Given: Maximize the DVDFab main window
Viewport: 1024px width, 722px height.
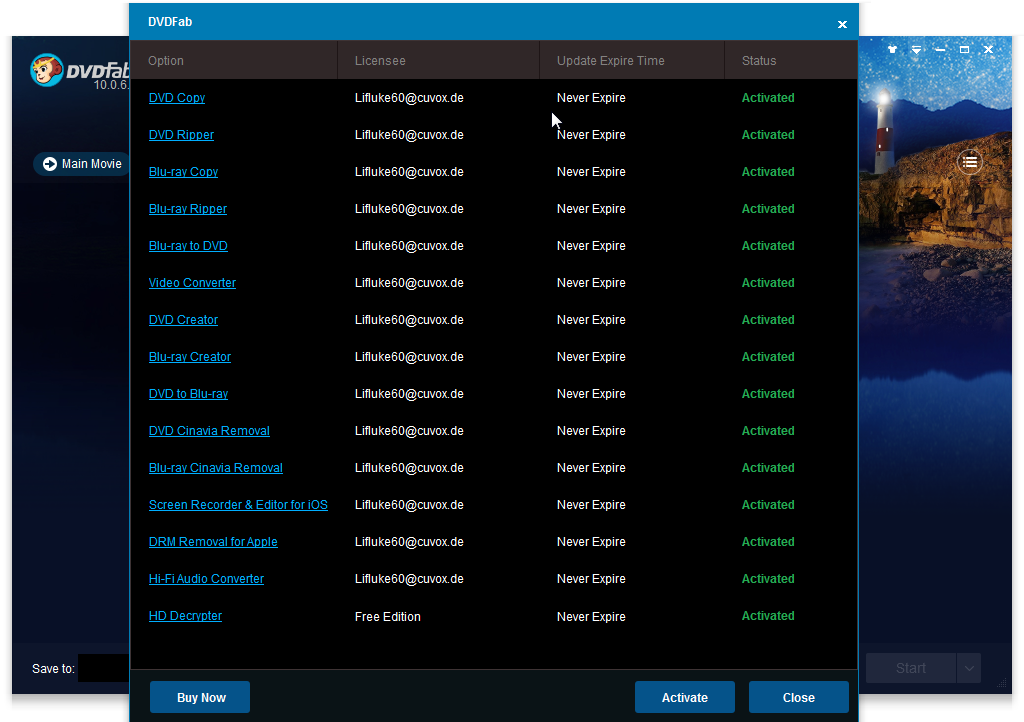Looking at the screenshot, I should [x=965, y=50].
